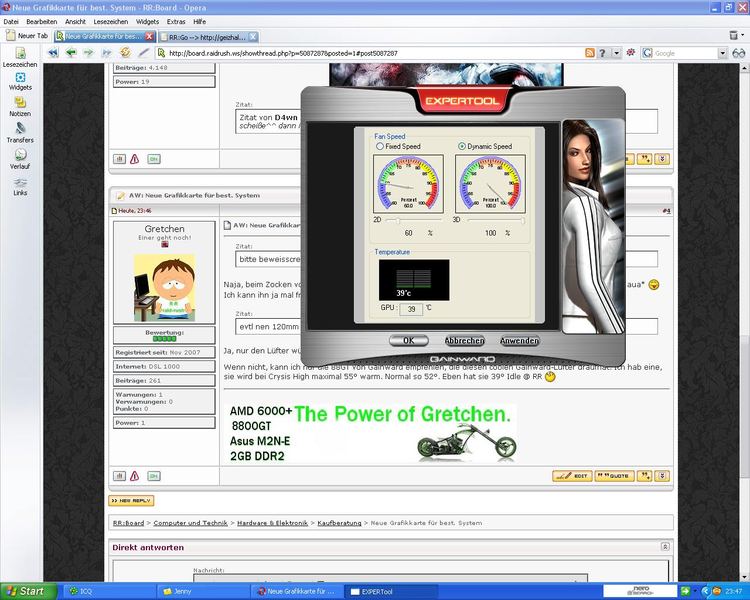Close the Neue Grafikkarte tab
Screen dimensions: 750x600
[149, 36]
